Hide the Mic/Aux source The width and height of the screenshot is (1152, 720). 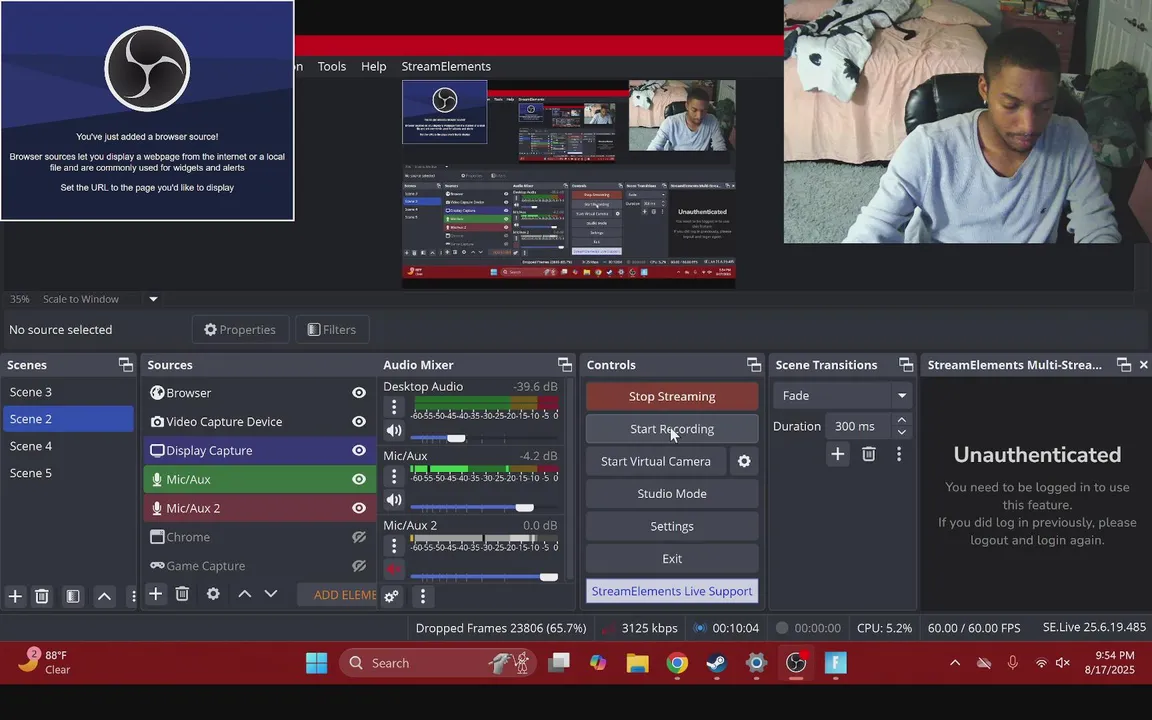pyautogui.click(x=359, y=479)
